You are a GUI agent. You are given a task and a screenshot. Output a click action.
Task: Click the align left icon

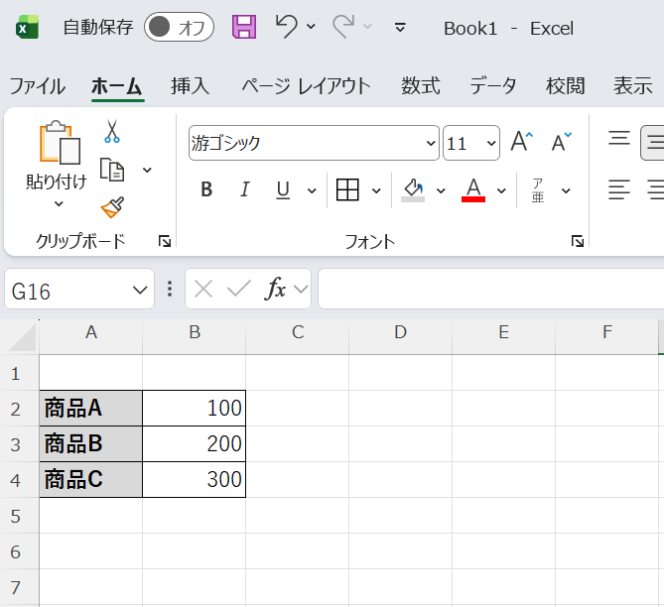[x=619, y=189]
